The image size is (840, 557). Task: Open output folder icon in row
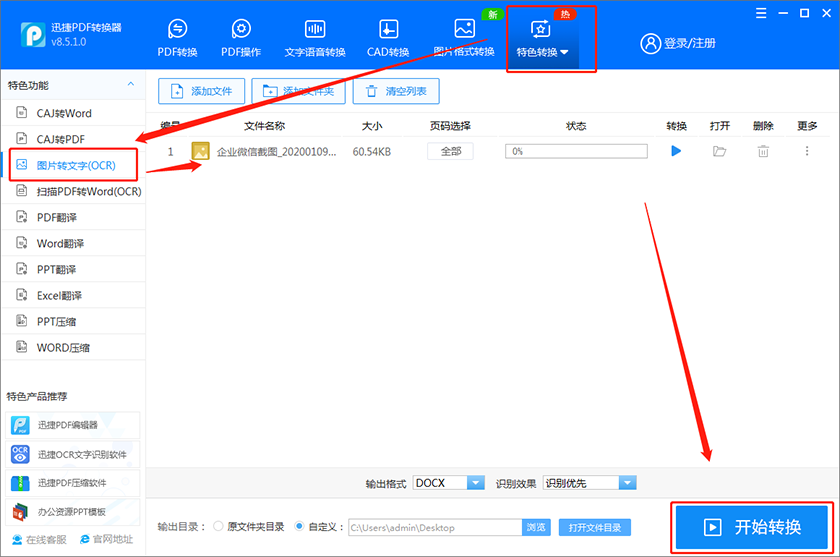(719, 152)
